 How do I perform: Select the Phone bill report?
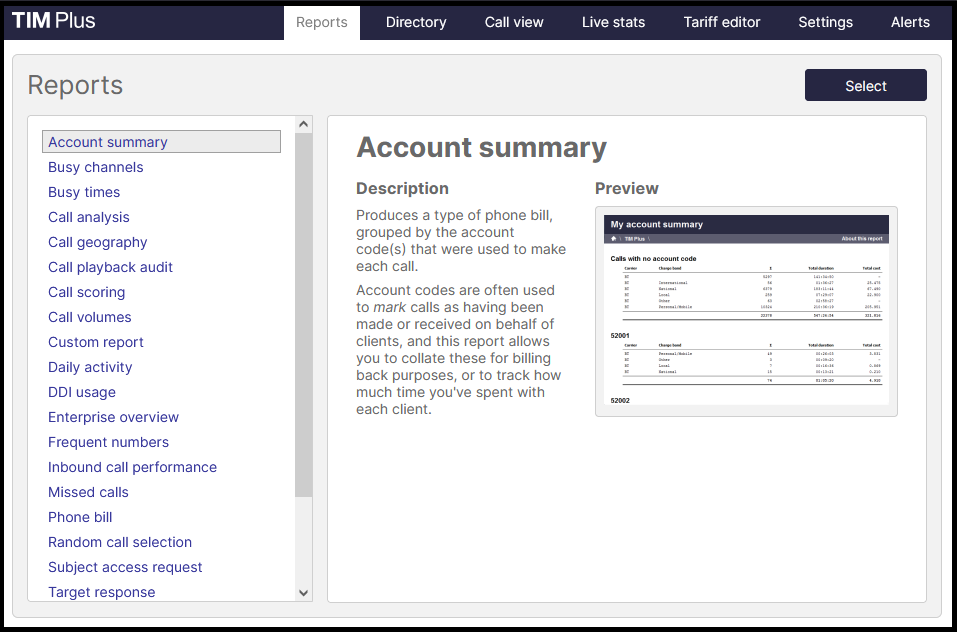80,517
